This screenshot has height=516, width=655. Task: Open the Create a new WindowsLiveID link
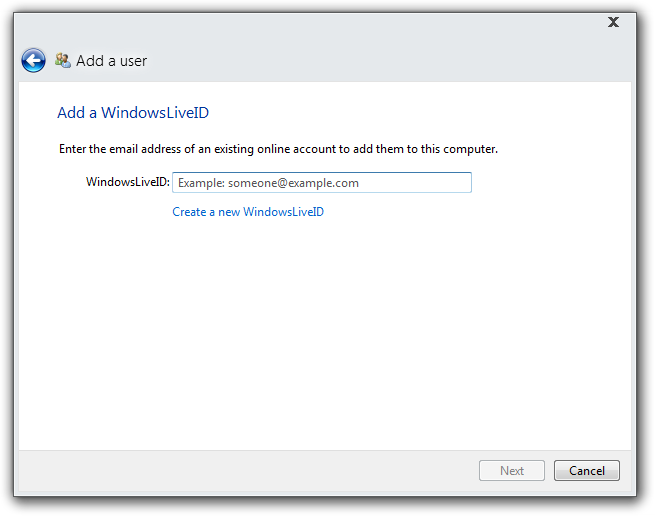click(248, 212)
